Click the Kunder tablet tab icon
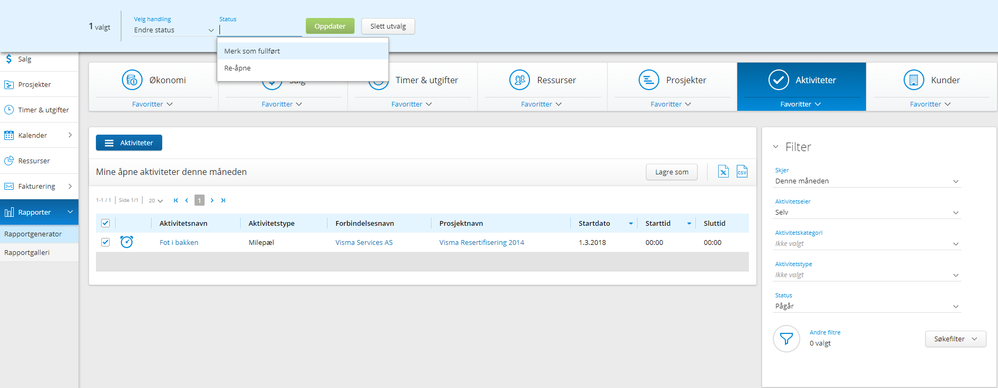Viewport: 998px width, 388px height. pyautogui.click(x=915, y=80)
